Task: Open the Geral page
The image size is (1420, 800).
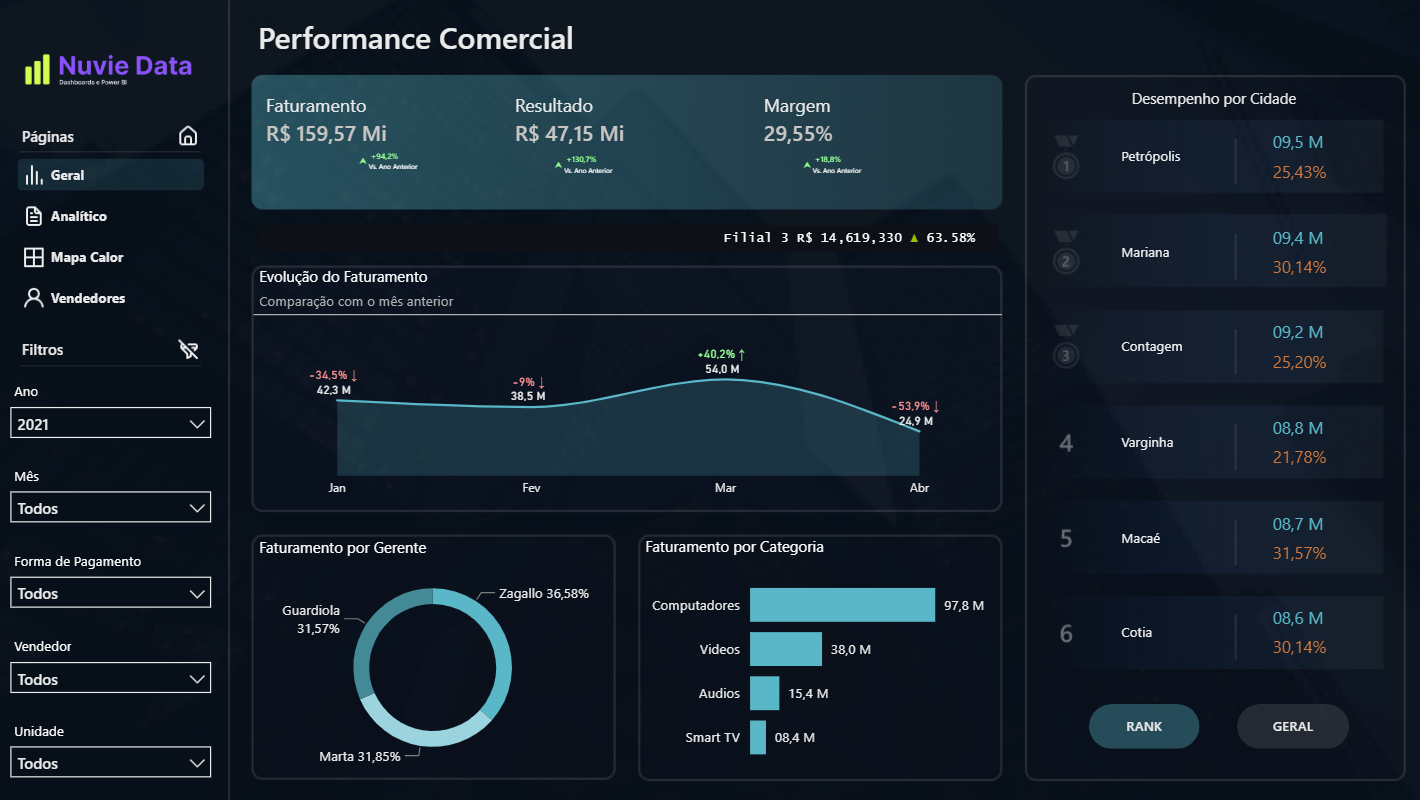Action: pos(111,175)
